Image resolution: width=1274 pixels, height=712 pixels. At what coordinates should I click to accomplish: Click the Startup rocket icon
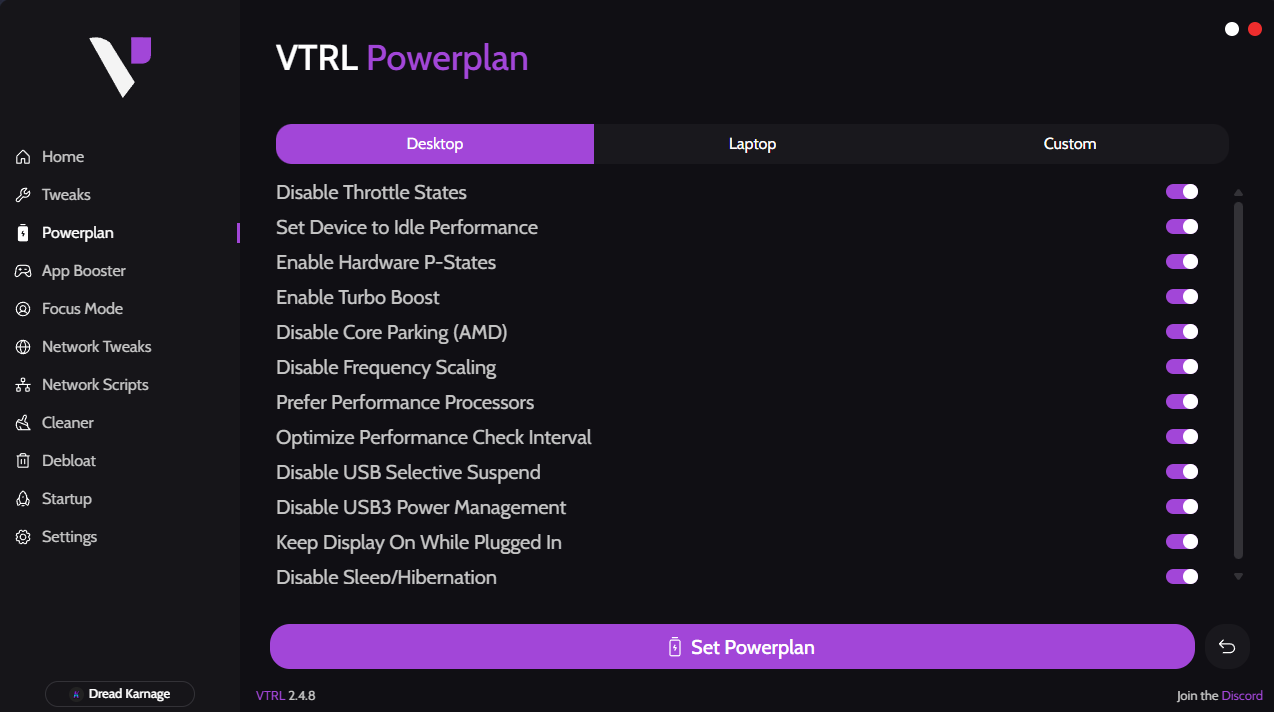click(23, 499)
